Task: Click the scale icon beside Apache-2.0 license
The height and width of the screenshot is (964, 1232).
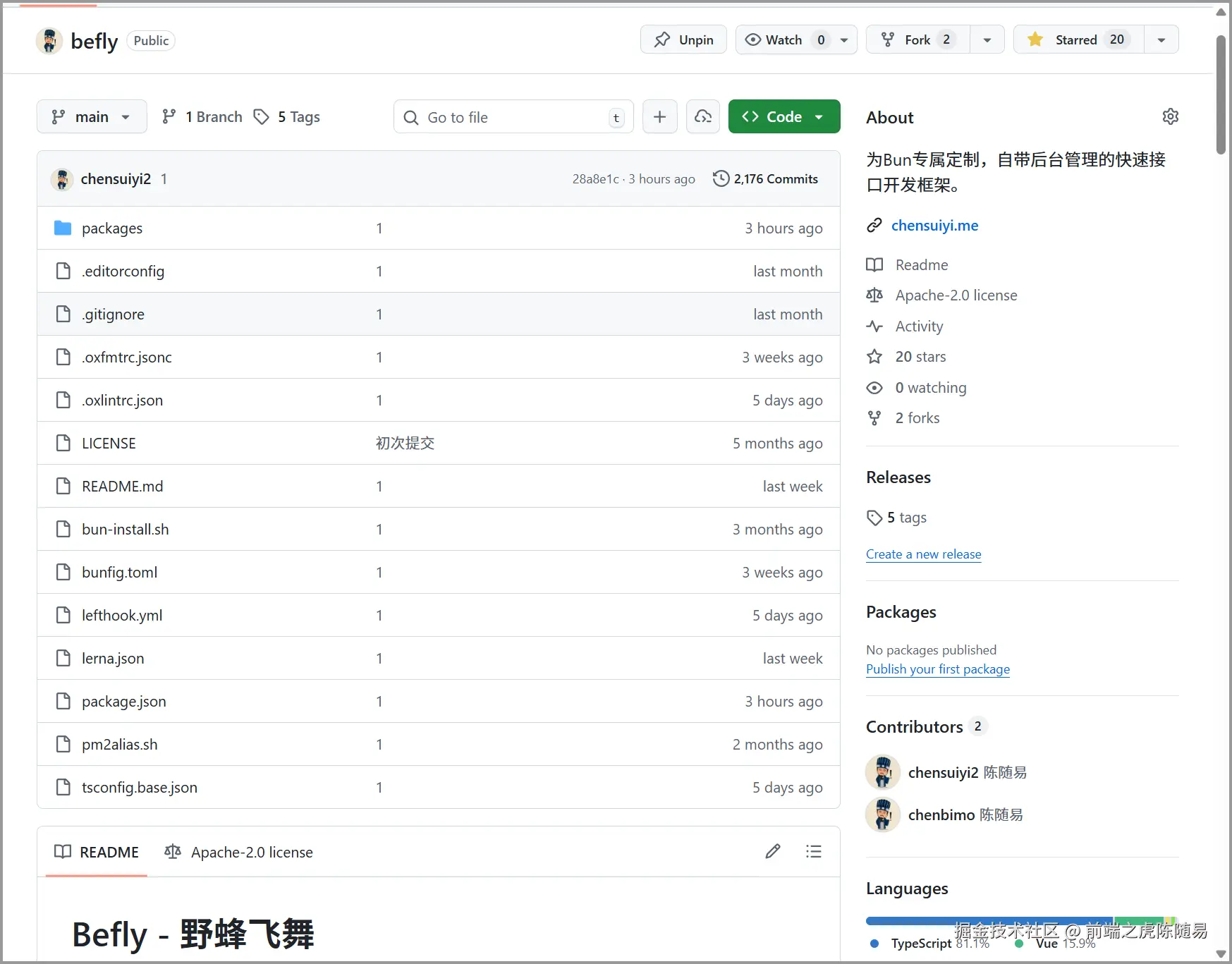Action: 874,295
